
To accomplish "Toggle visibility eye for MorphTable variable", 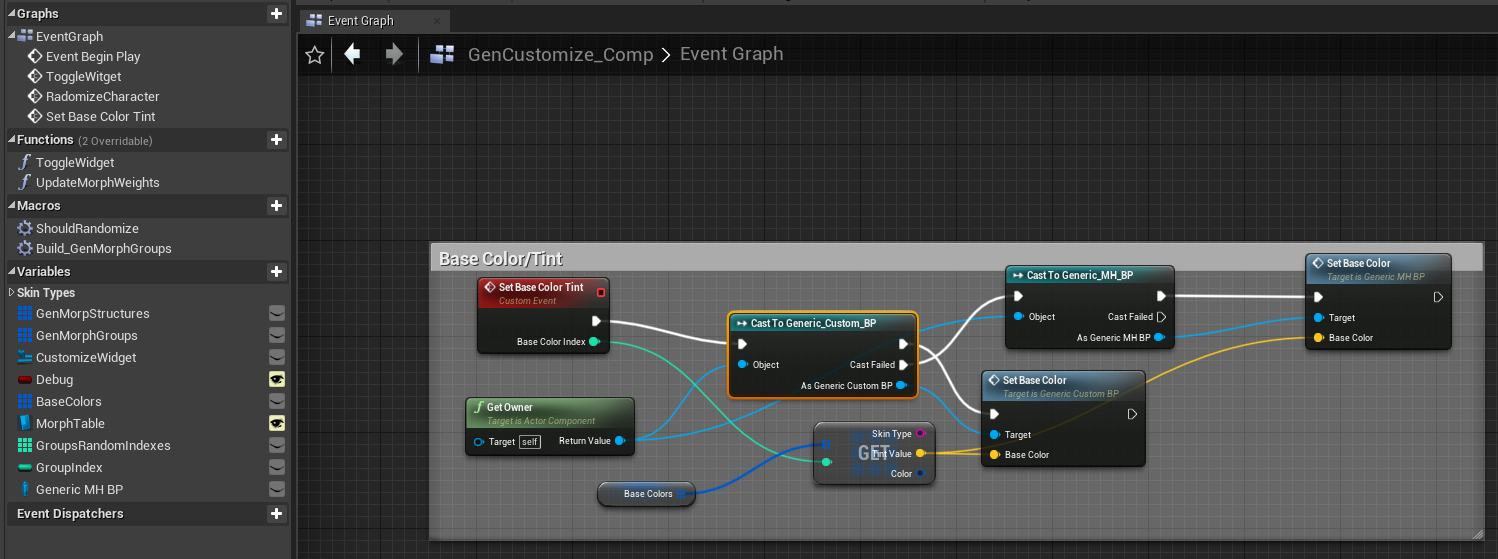I will 277,424.
